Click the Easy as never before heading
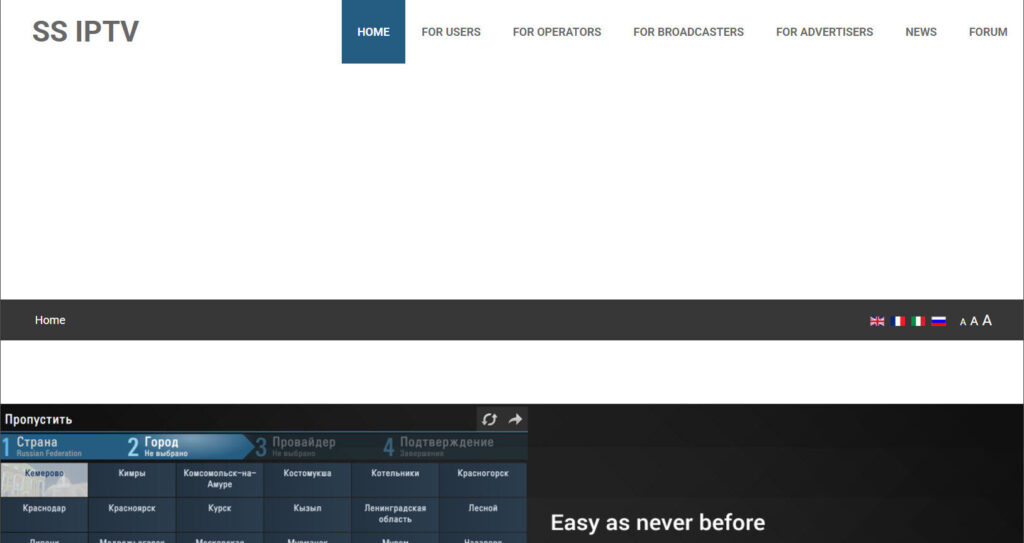This screenshot has height=543, width=1024. tap(658, 523)
